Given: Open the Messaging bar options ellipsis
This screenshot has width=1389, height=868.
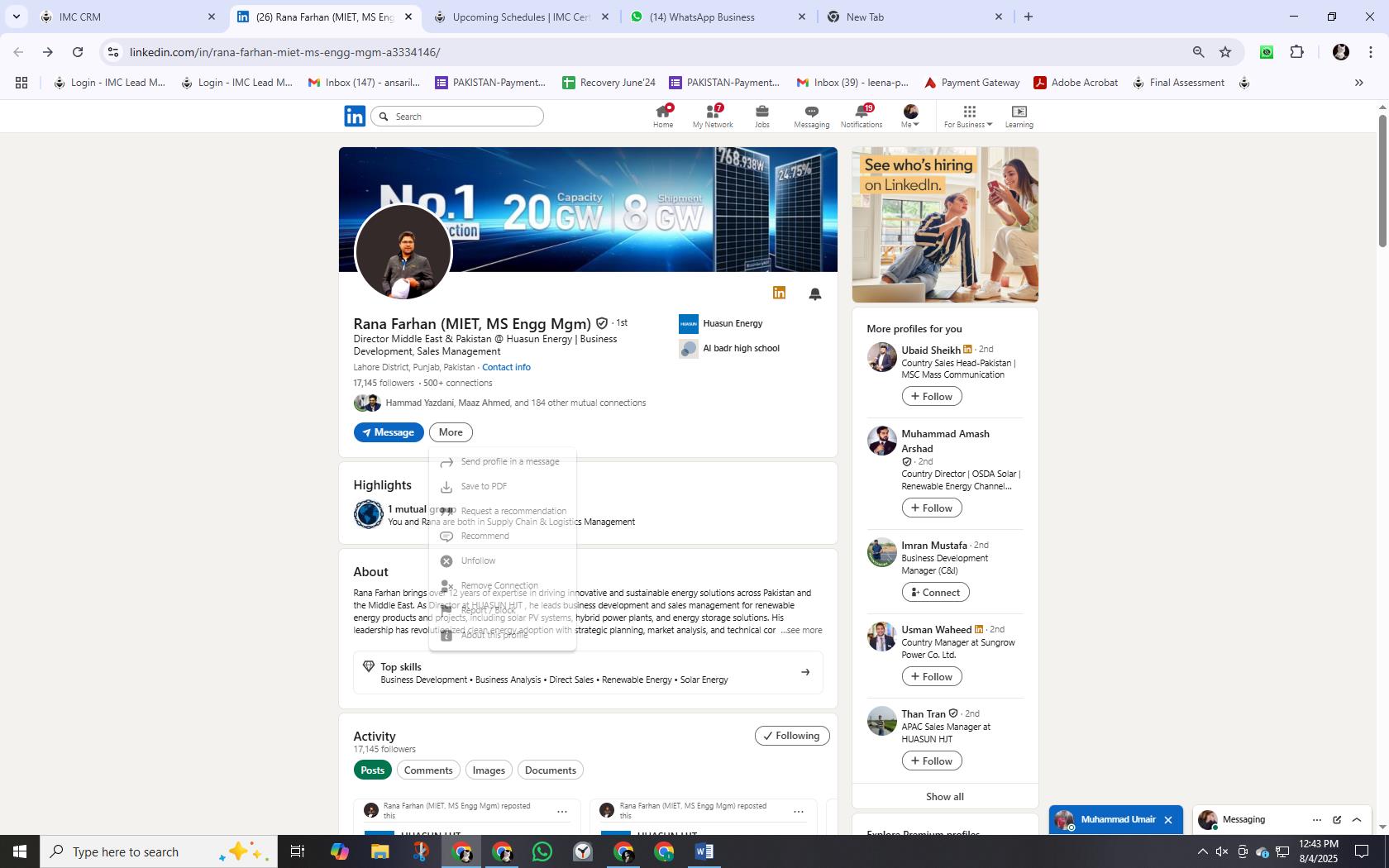Looking at the screenshot, I should tap(1316, 820).
